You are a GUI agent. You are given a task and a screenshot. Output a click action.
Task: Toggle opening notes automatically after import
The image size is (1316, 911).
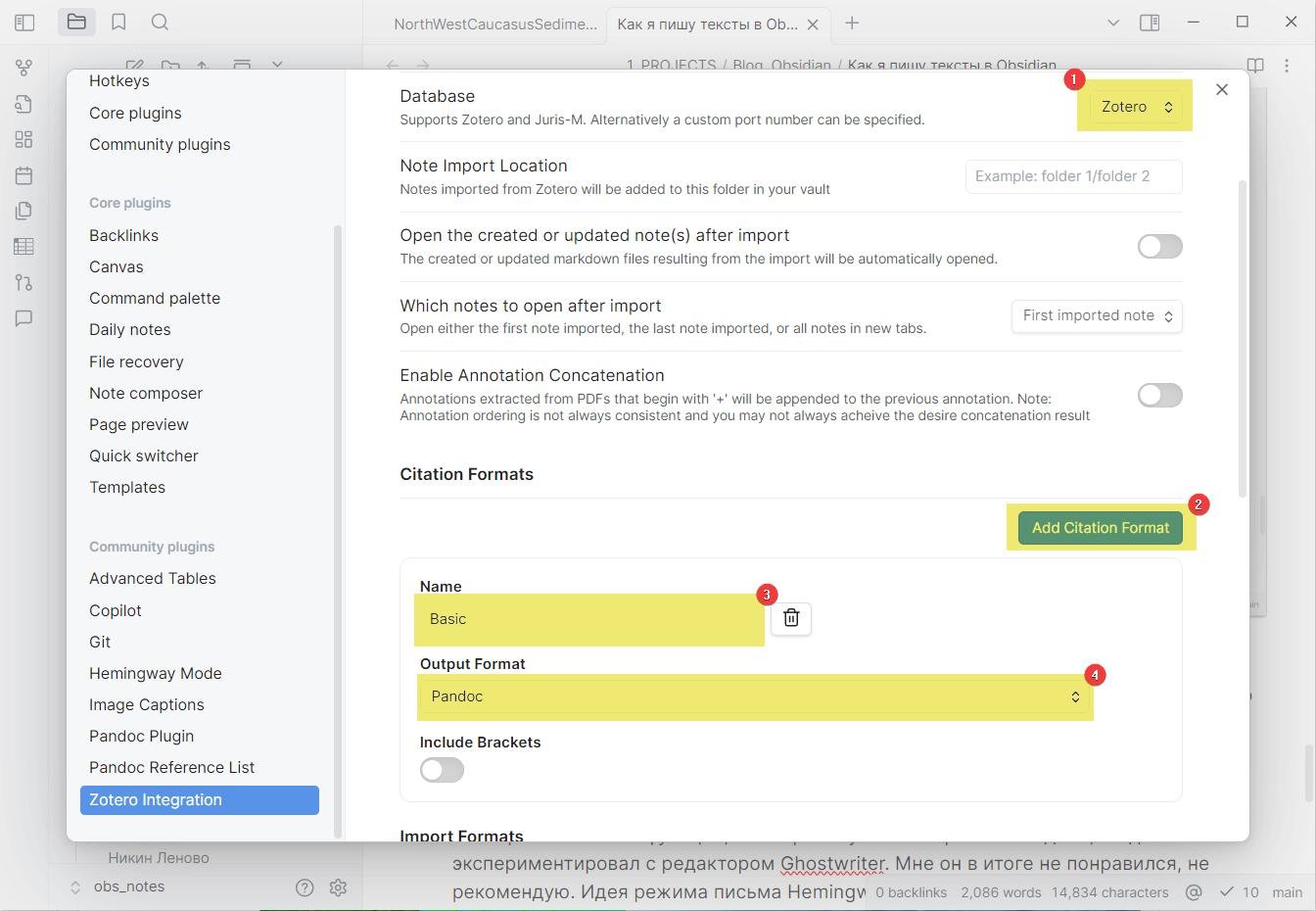point(1158,246)
